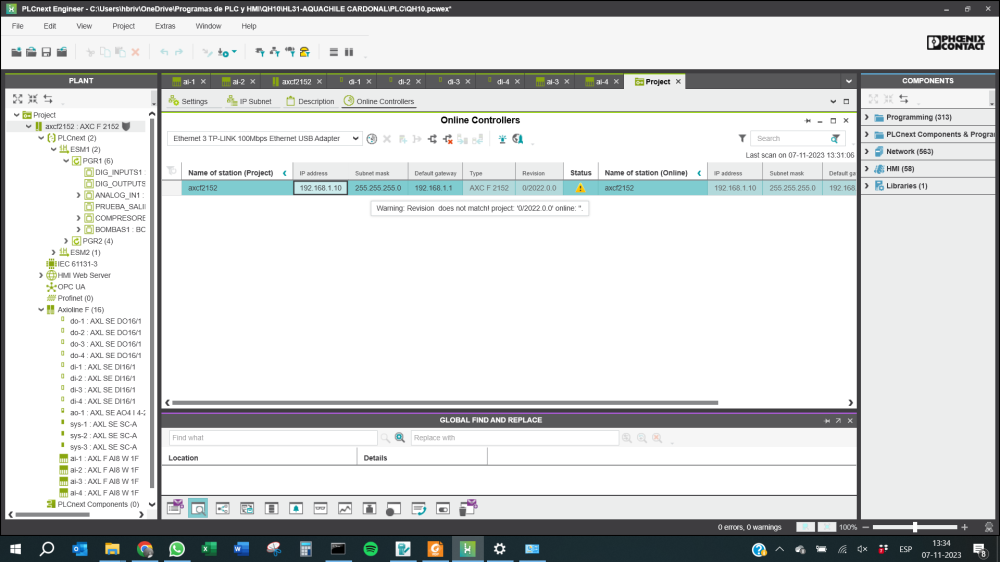Expand the Programming (313) components section
The image size is (1000, 562).
pyautogui.click(x=867, y=117)
